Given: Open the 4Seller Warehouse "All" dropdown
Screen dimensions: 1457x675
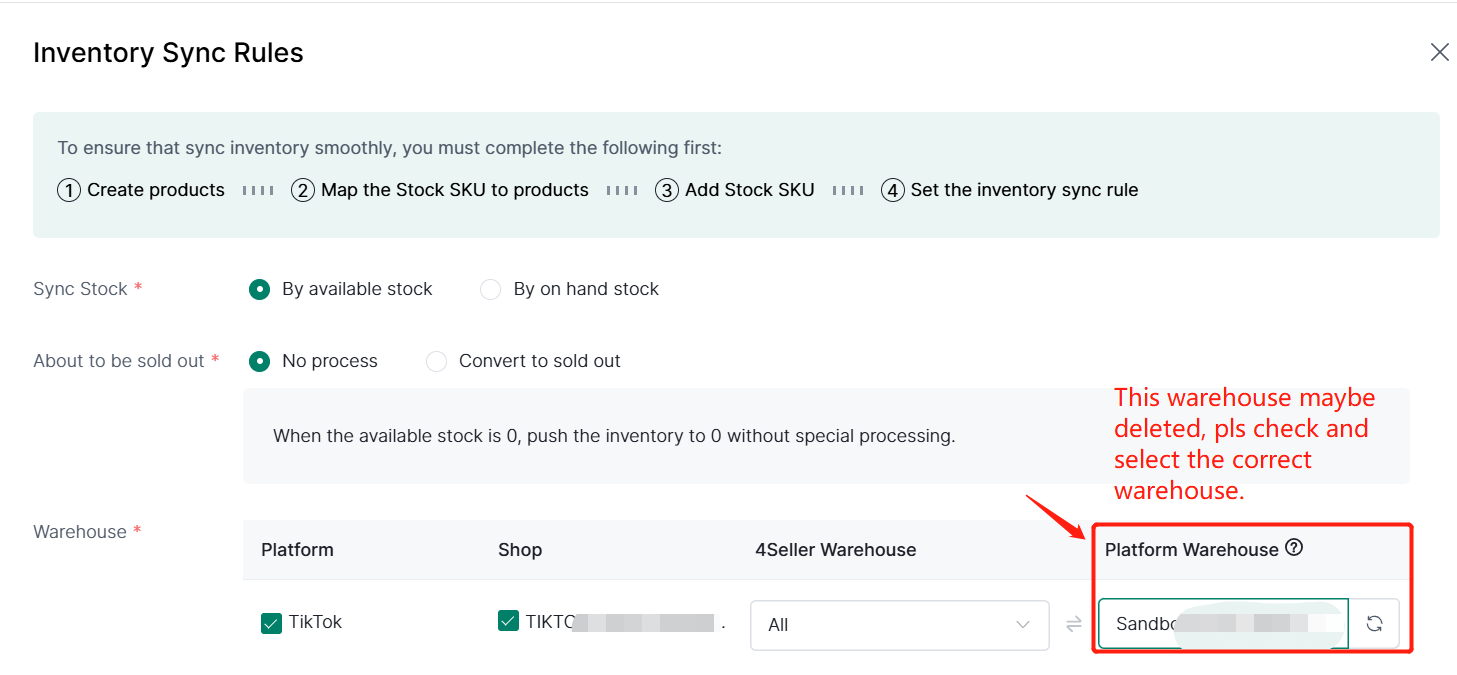Looking at the screenshot, I should tap(899, 624).
